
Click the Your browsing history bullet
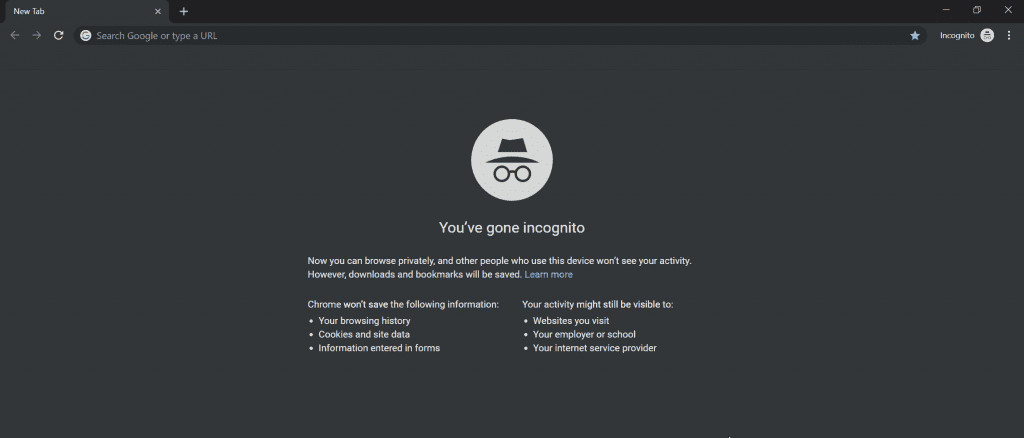[x=364, y=321]
